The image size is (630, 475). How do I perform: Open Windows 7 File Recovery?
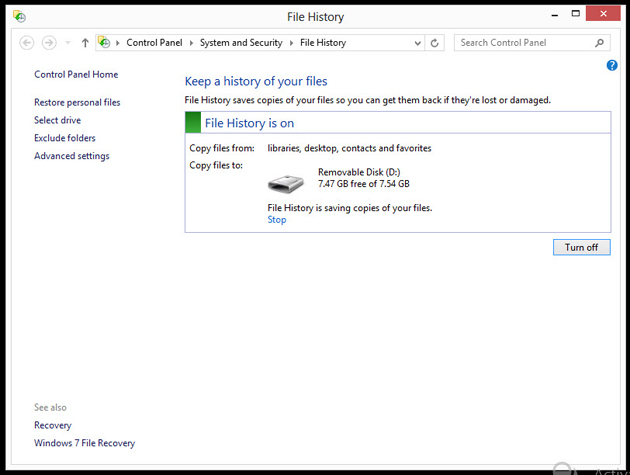point(84,443)
